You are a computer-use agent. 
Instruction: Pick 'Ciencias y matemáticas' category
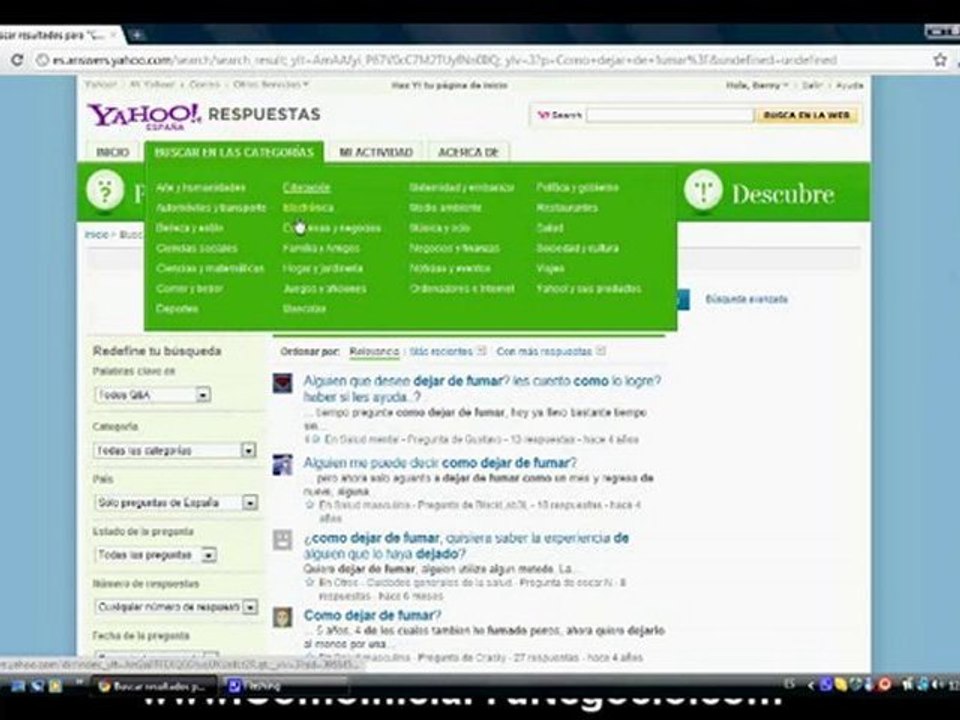[x=210, y=268]
